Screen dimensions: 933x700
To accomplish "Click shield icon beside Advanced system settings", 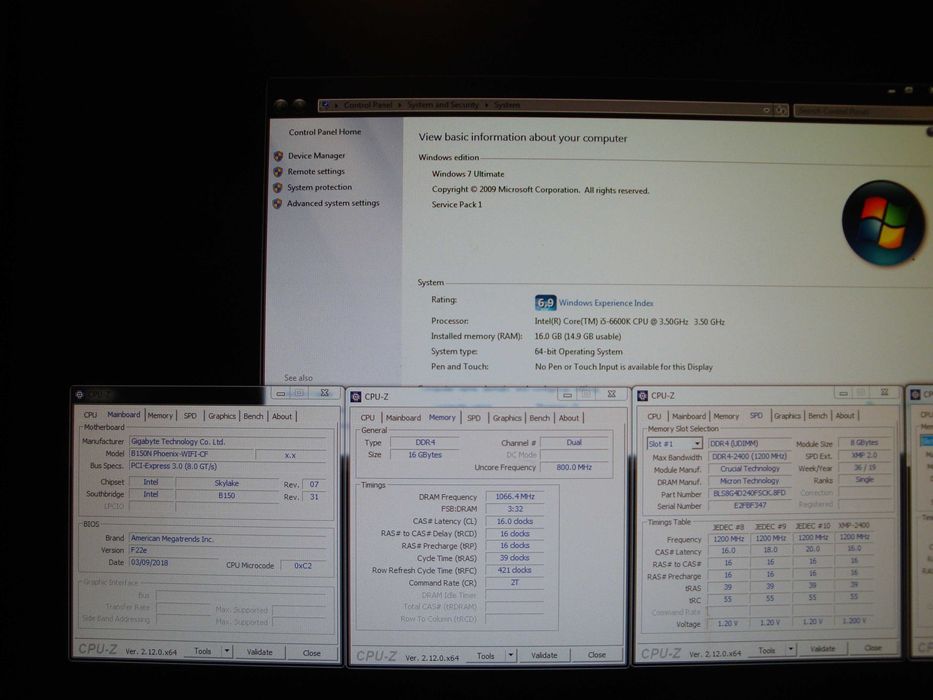I will pos(277,204).
